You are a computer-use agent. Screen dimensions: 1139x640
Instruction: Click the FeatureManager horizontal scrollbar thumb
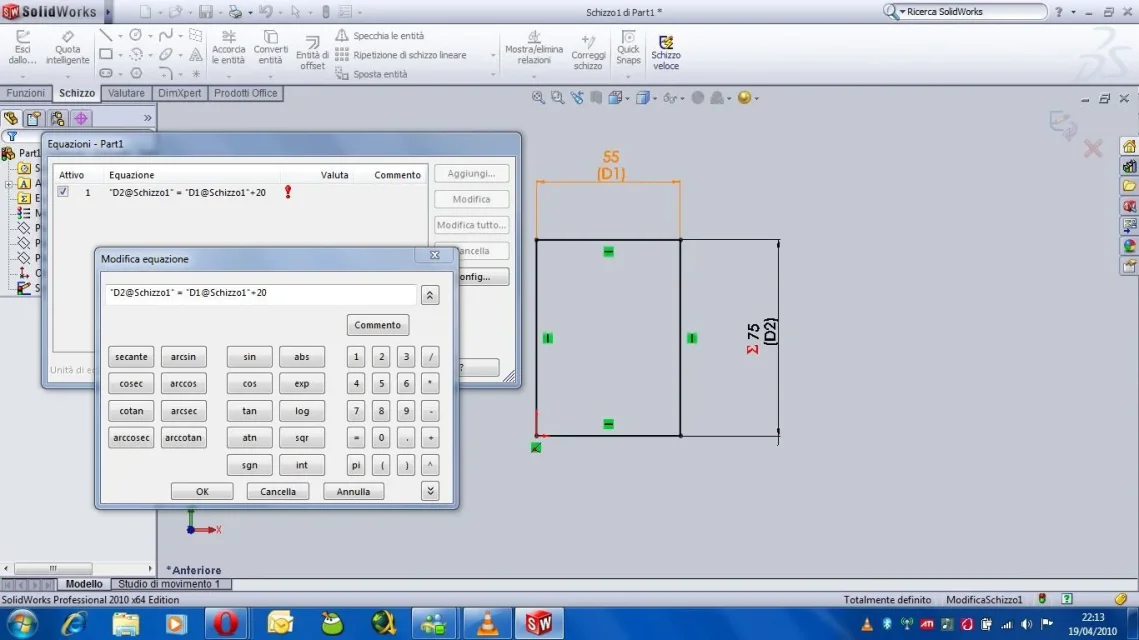click(53, 568)
